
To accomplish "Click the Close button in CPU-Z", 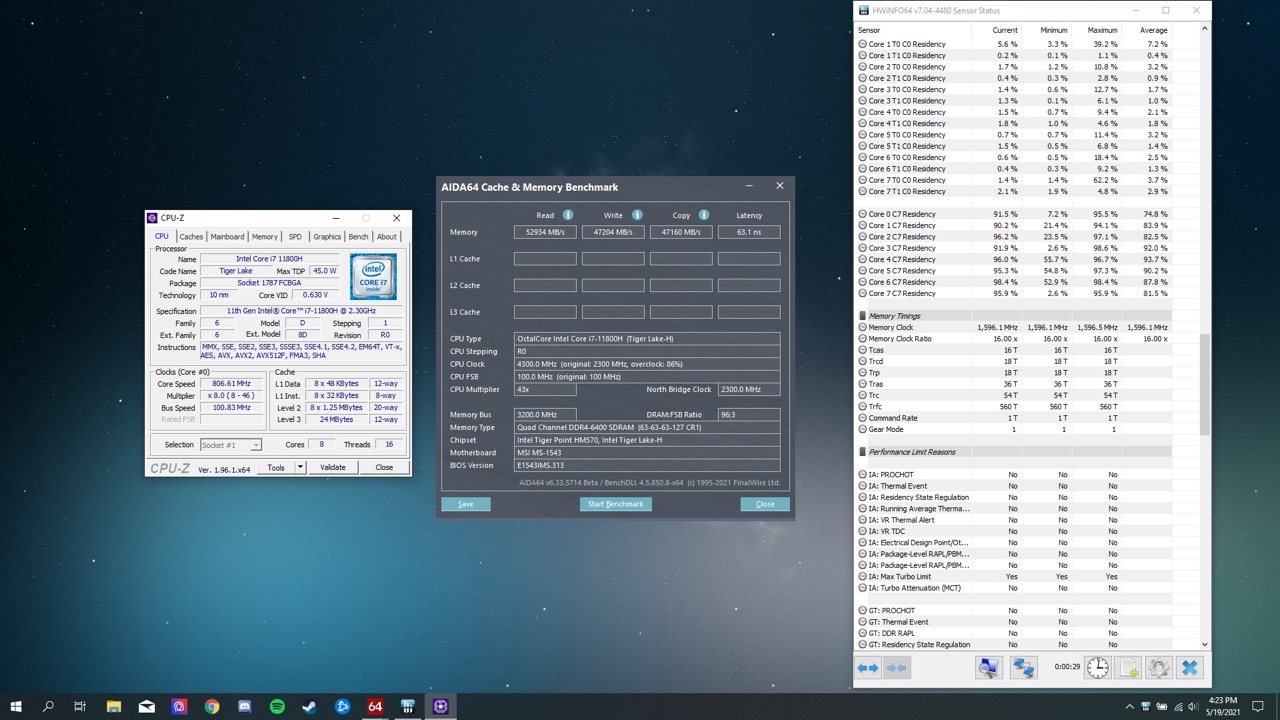I will tap(384, 467).
